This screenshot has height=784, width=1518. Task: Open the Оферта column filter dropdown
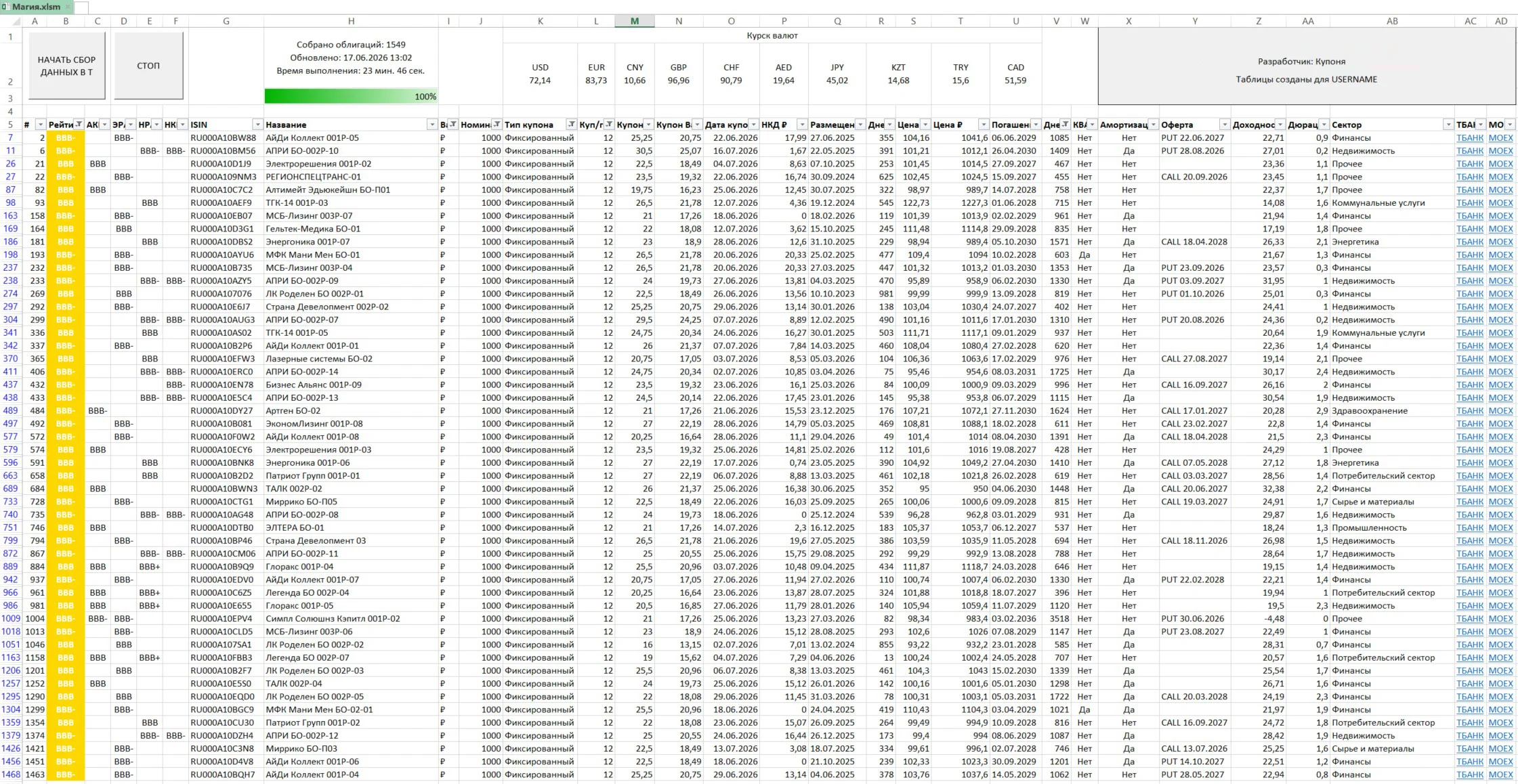coord(1225,125)
